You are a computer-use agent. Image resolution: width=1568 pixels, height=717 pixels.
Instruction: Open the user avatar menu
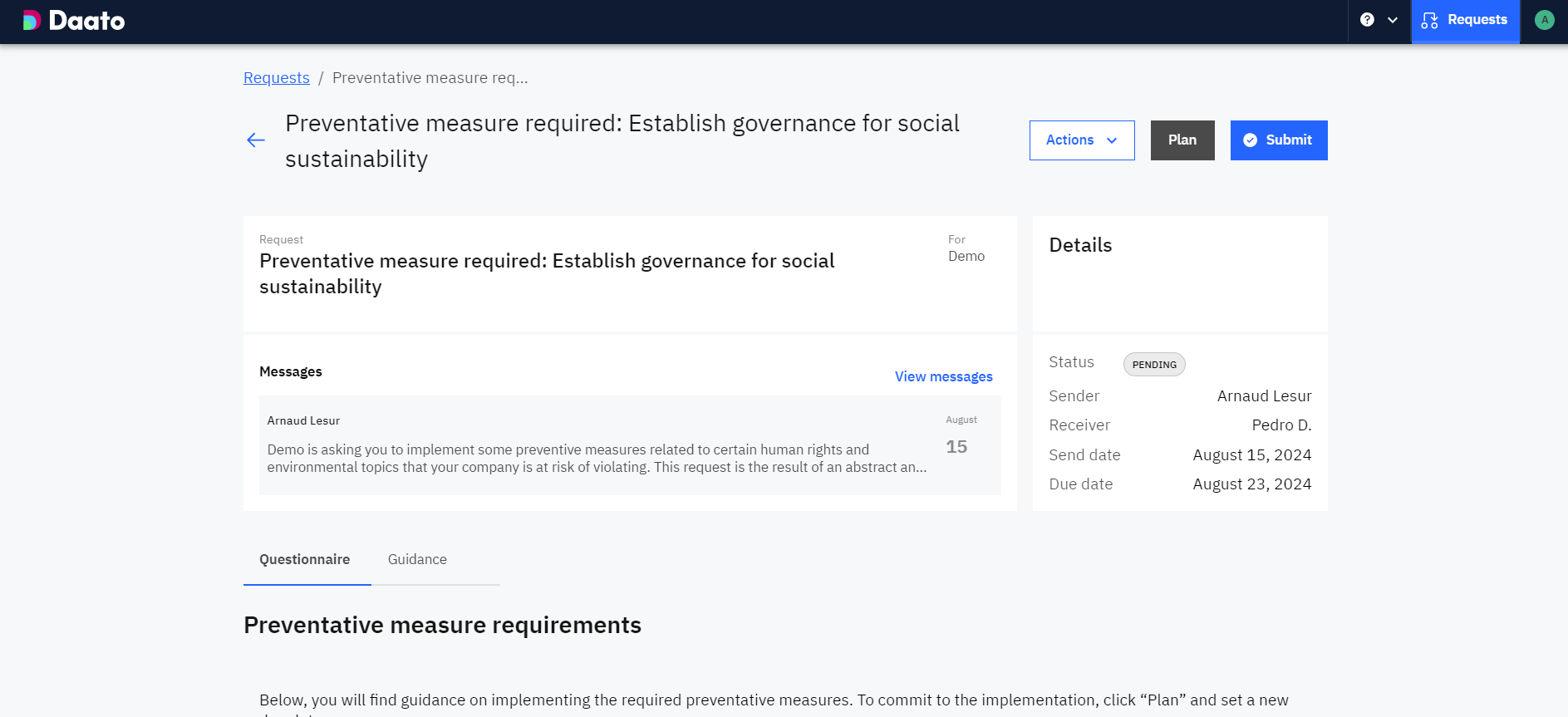click(1544, 20)
